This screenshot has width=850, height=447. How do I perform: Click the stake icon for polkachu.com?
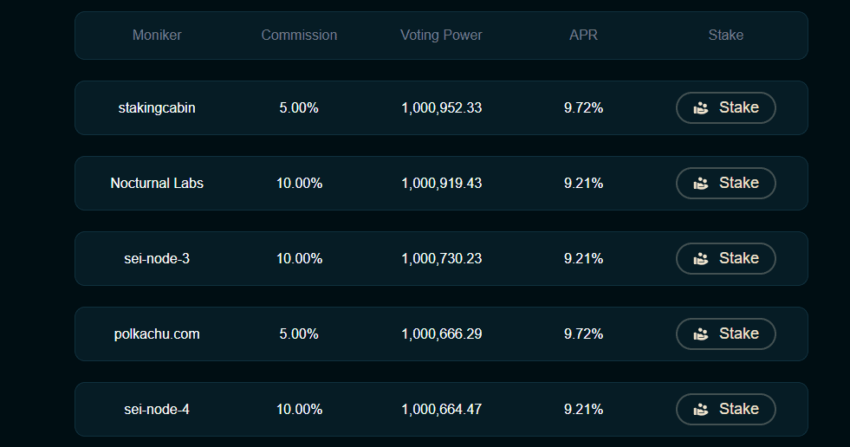pyautogui.click(x=700, y=334)
